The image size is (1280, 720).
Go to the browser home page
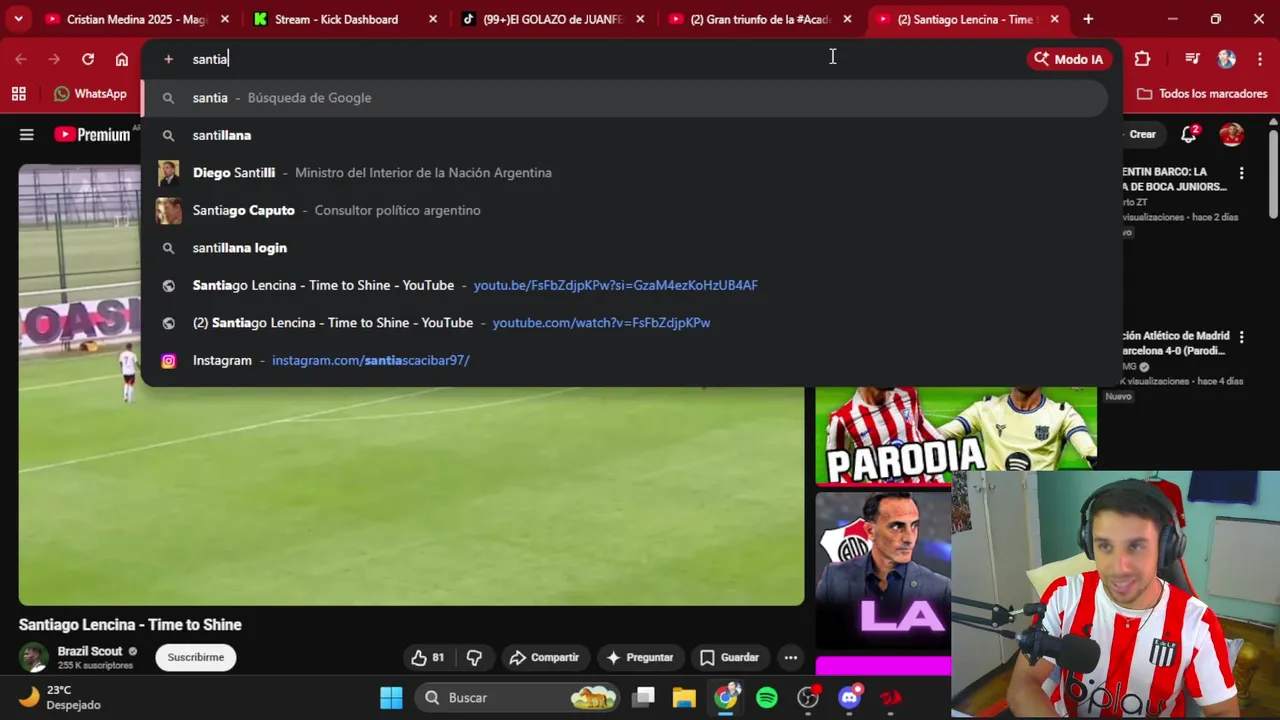point(122,59)
